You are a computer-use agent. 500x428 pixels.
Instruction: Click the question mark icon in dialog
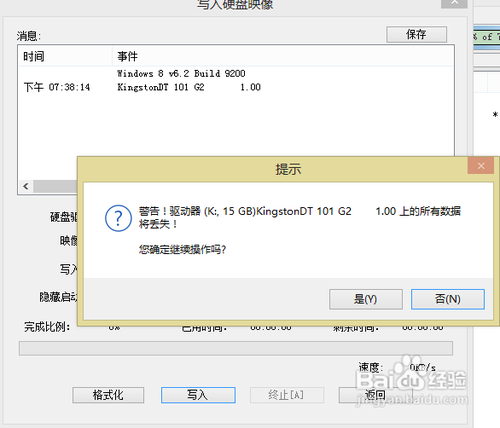[118, 218]
